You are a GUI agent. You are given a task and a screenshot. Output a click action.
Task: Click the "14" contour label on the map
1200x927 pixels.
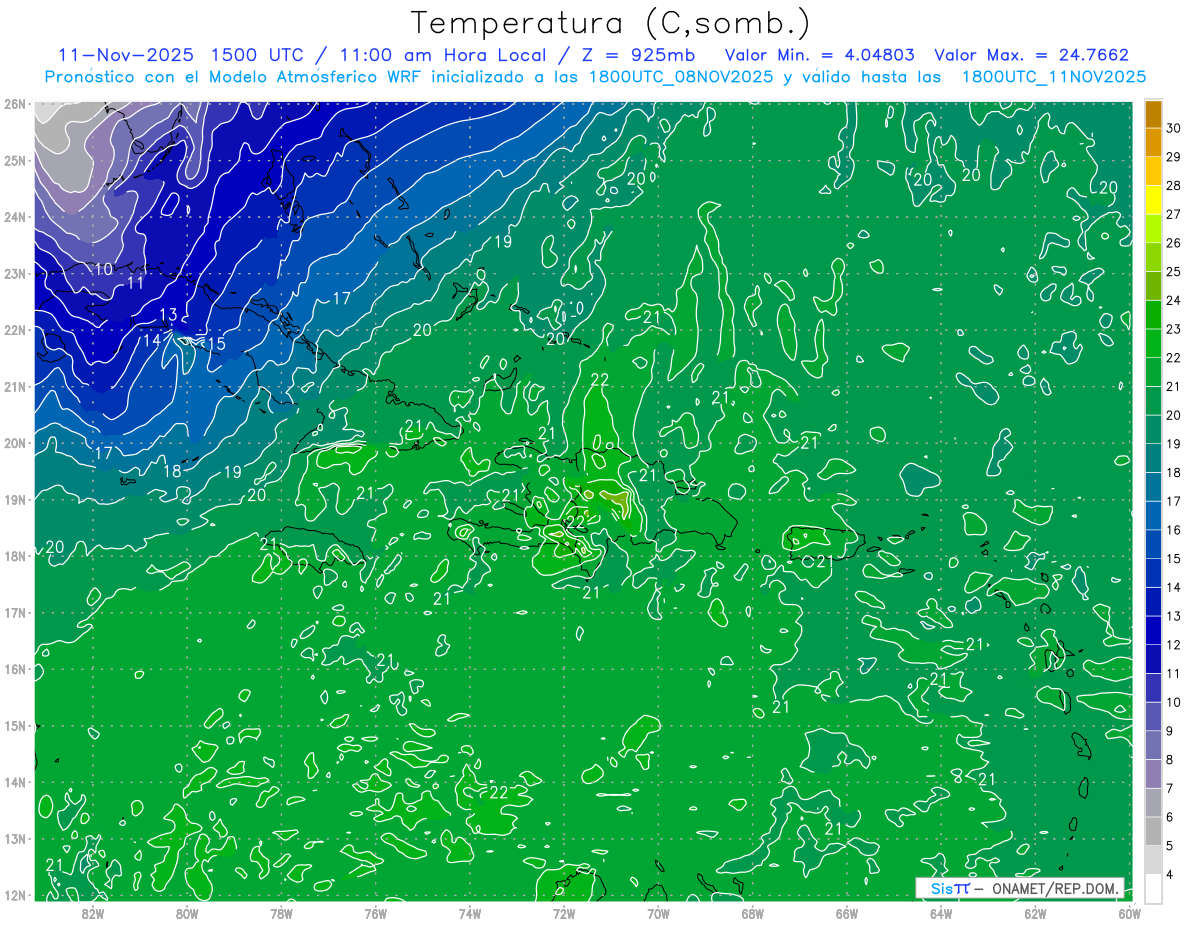152,340
